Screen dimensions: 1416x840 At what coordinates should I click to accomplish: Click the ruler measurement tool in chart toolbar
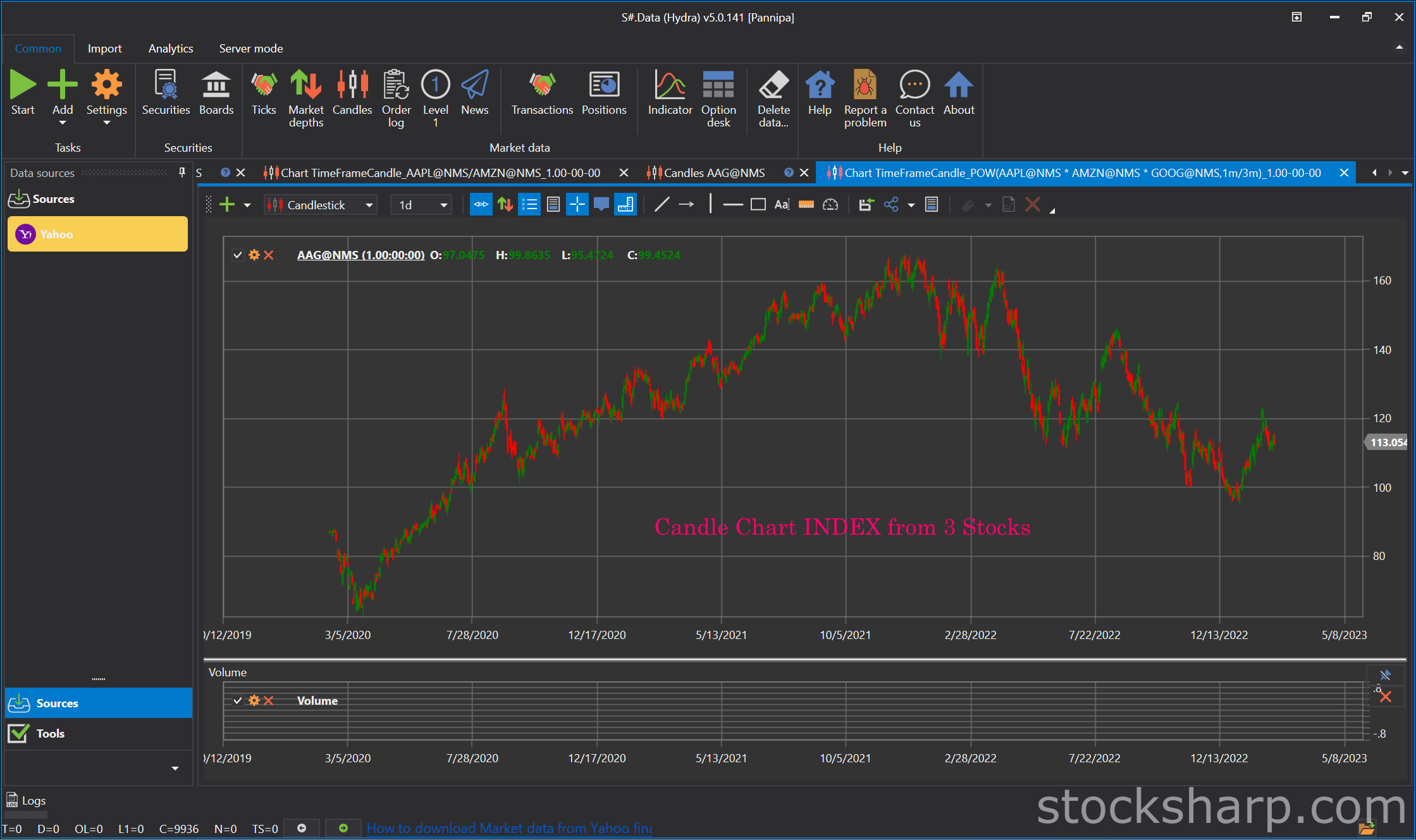[806, 205]
